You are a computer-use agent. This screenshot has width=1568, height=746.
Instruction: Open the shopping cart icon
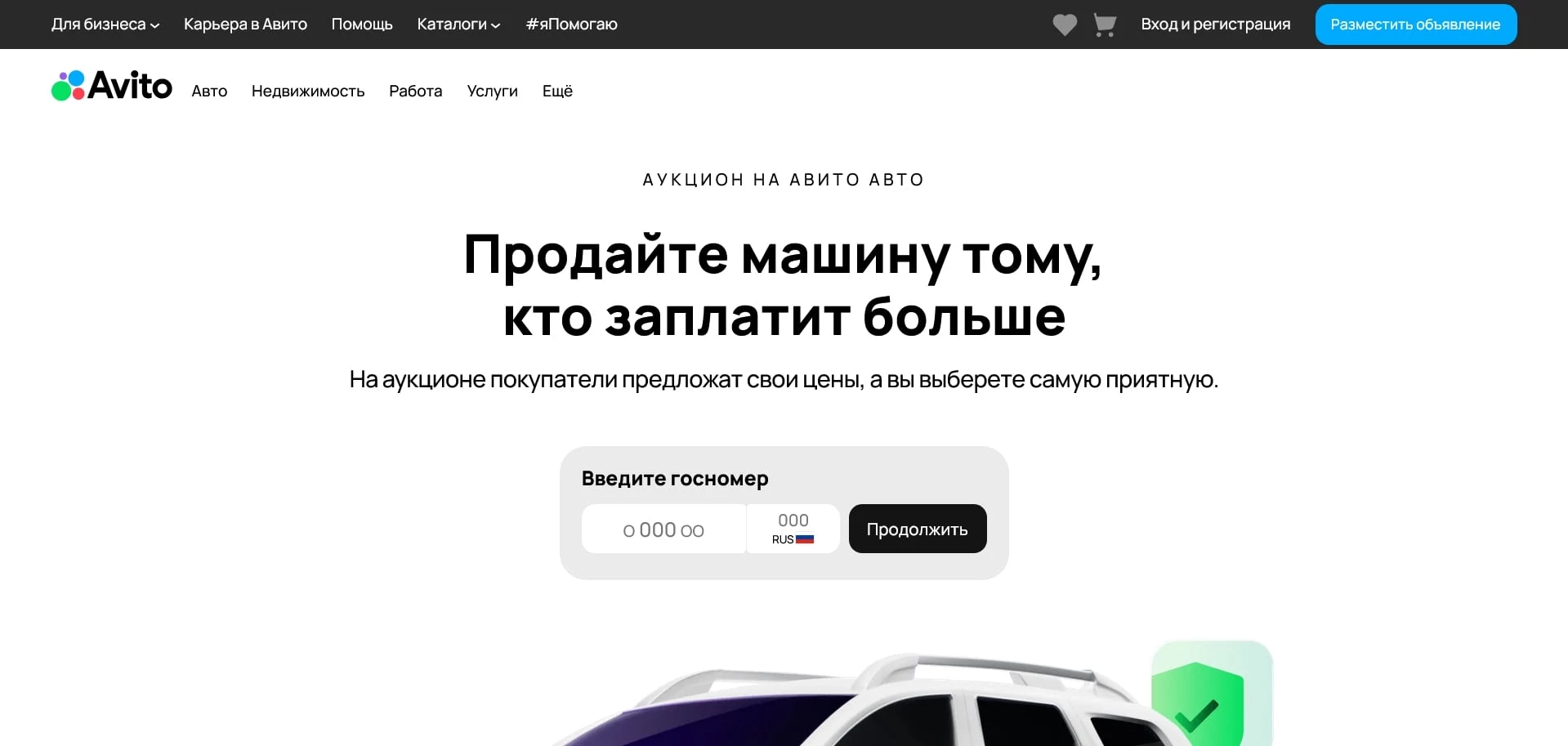tap(1104, 25)
